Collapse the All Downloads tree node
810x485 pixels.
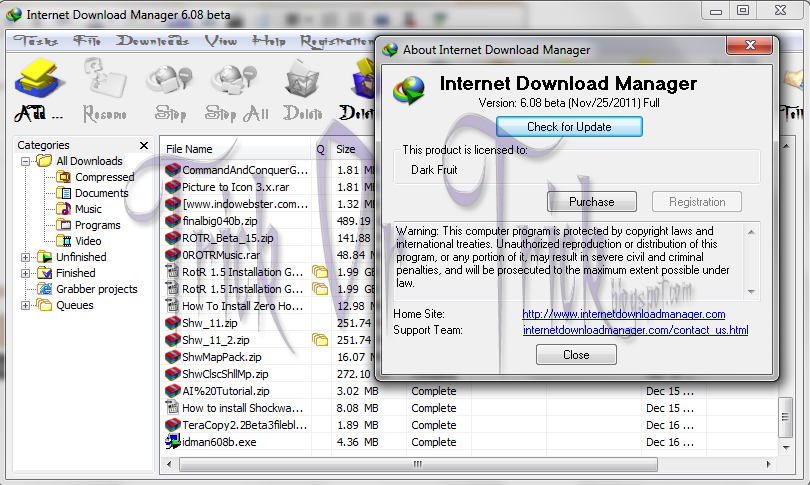click(25, 161)
